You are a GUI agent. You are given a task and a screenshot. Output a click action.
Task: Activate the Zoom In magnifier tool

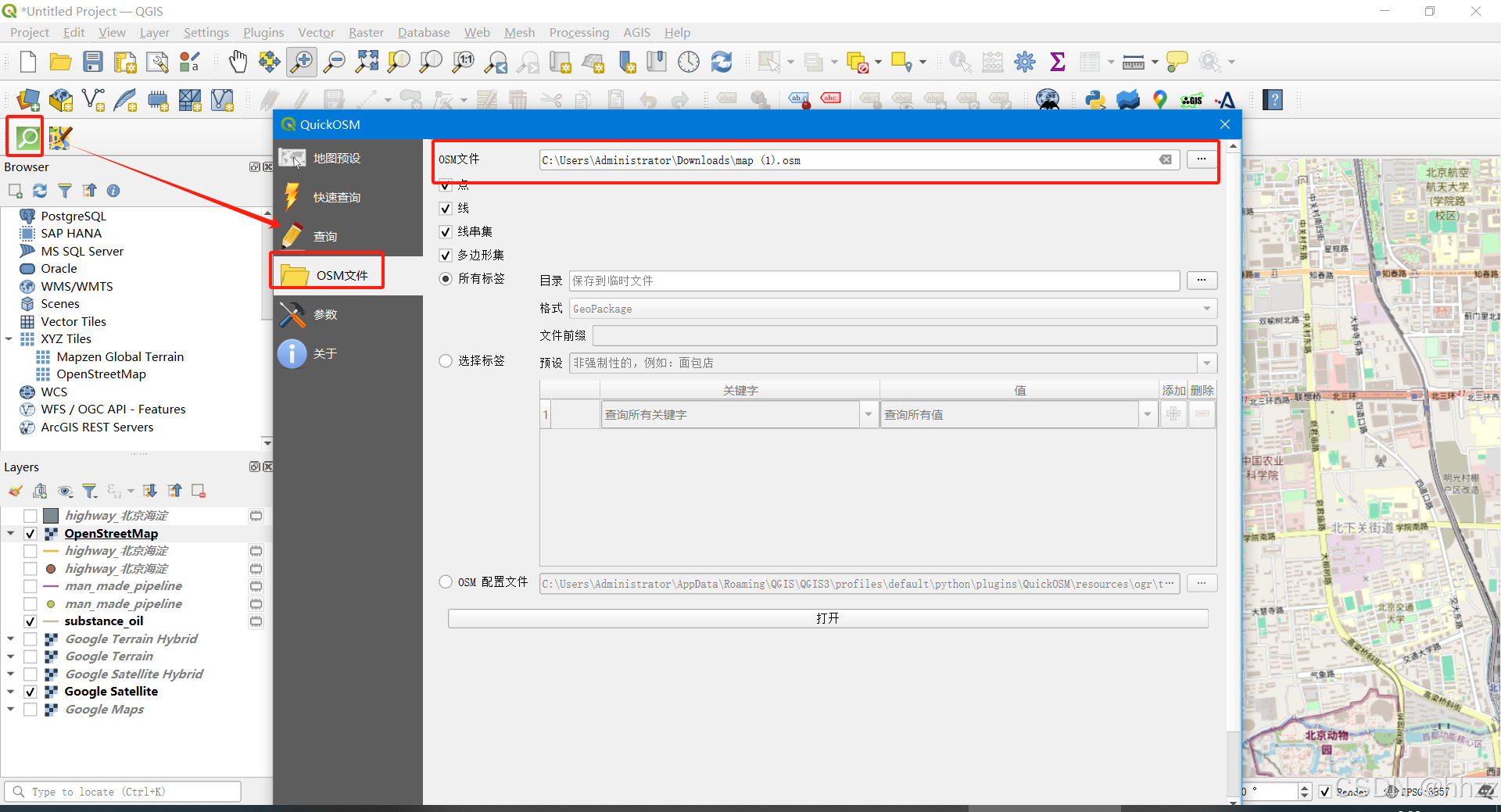[302, 62]
